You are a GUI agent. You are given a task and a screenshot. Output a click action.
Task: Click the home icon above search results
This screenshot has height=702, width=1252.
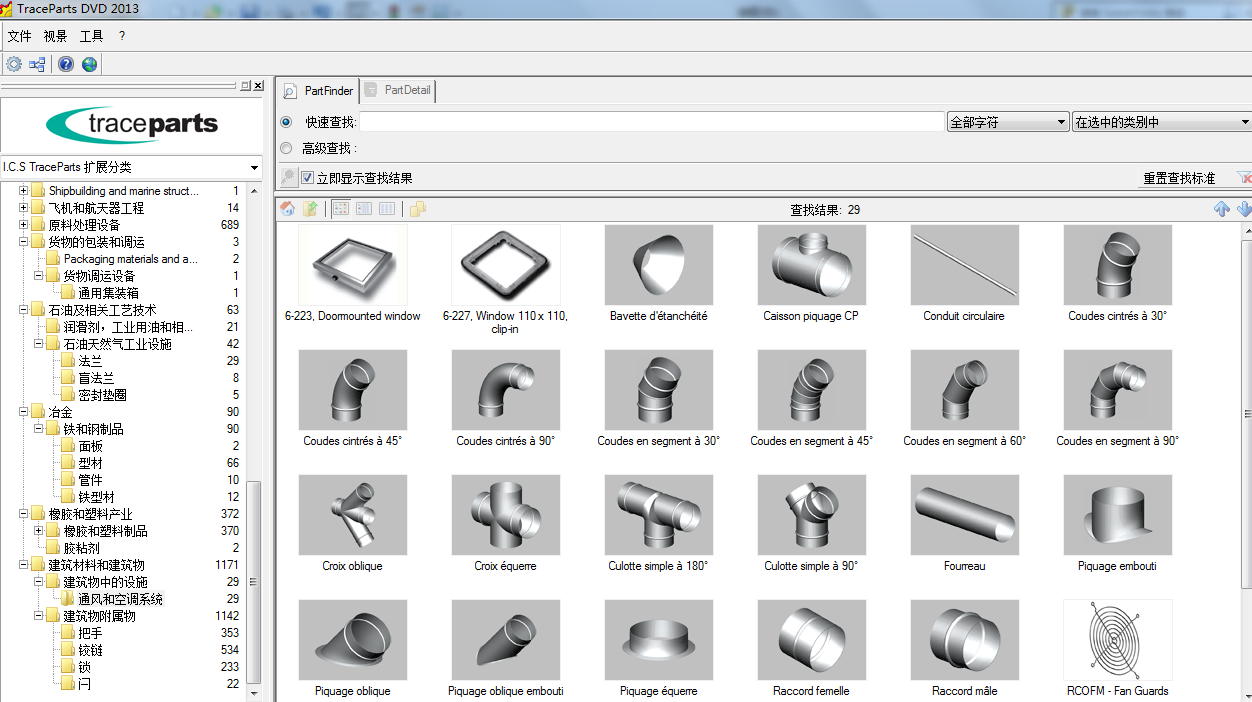(287, 208)
